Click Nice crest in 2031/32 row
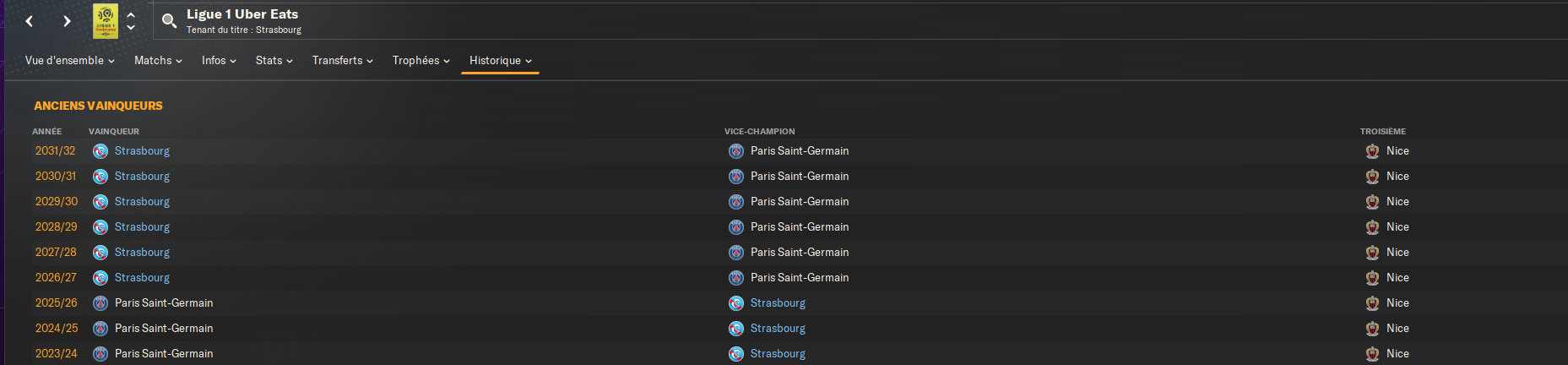Image resolution: width=1568 pixels, height=365 pixels. (1372, 151)
